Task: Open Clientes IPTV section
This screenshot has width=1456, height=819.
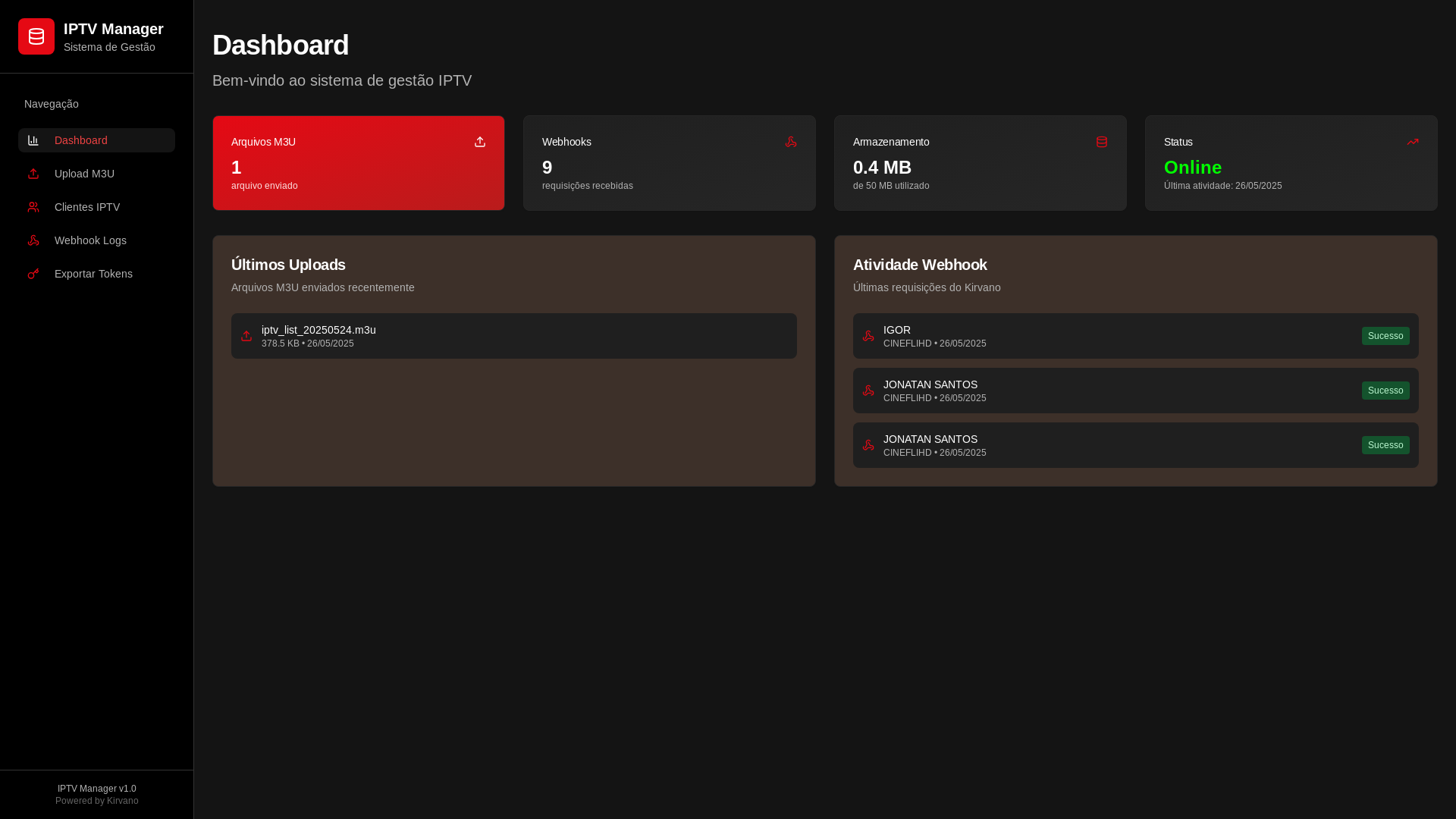Action: [x=96, y=207]
